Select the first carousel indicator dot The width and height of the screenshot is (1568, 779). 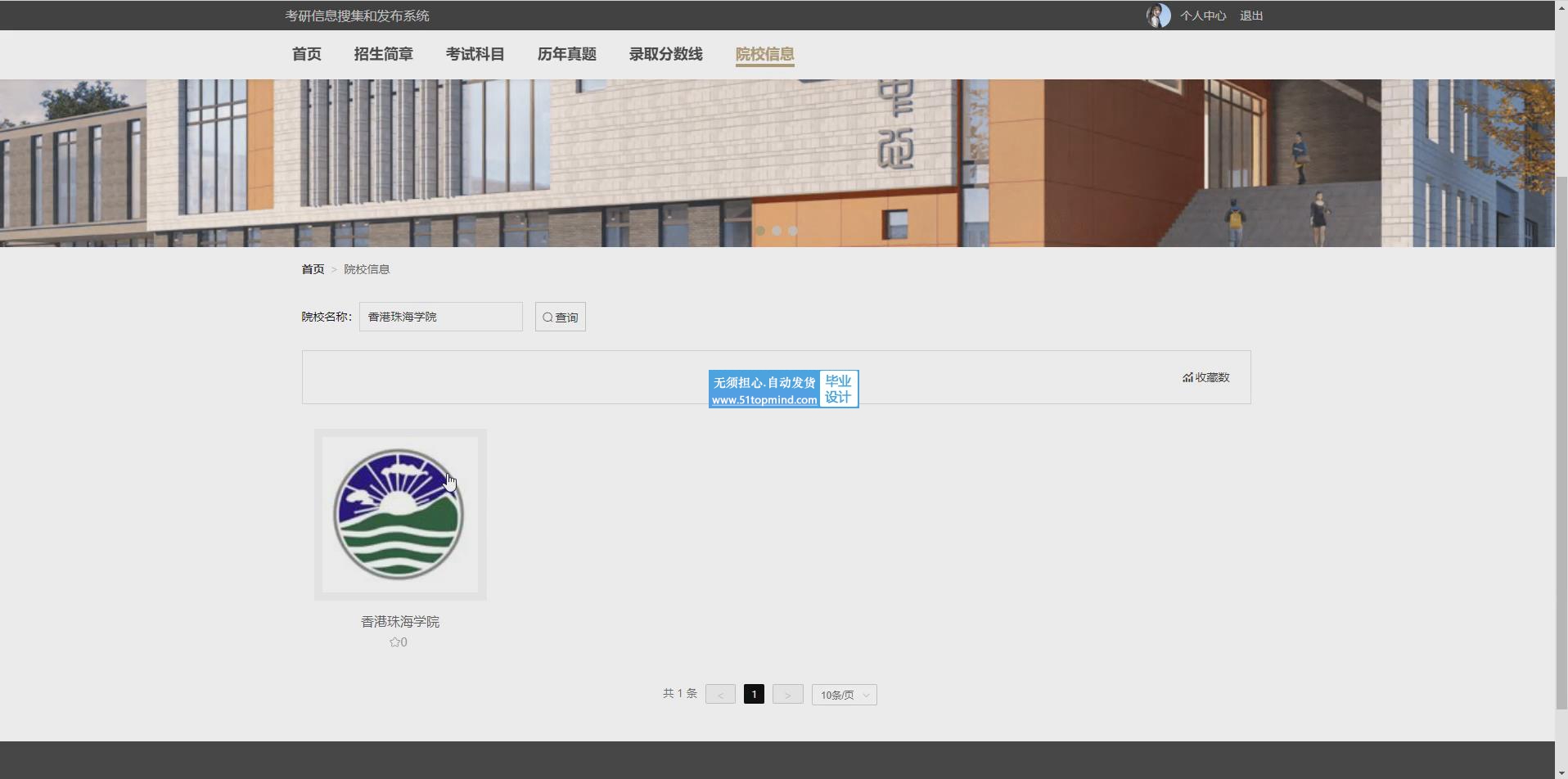tap(760, 231)
